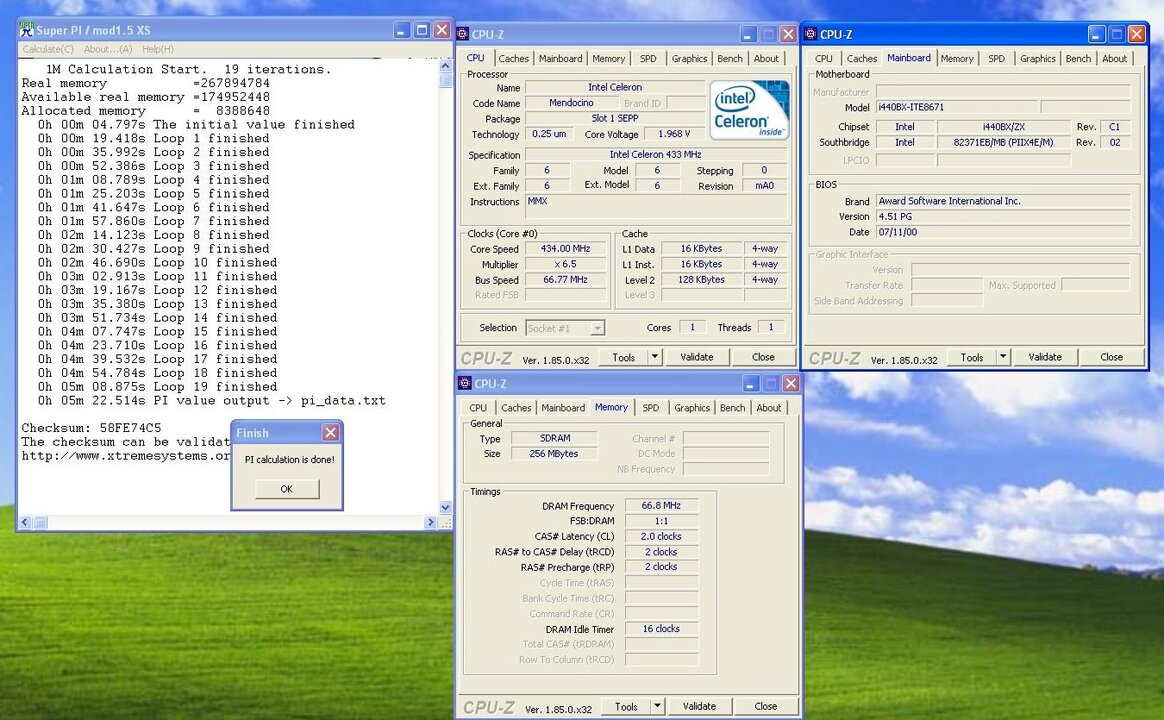Screen dimensions: 1164x720
Task: Open the Tools dropdown arrow in Mainboard window
Action: point(1003,357)
